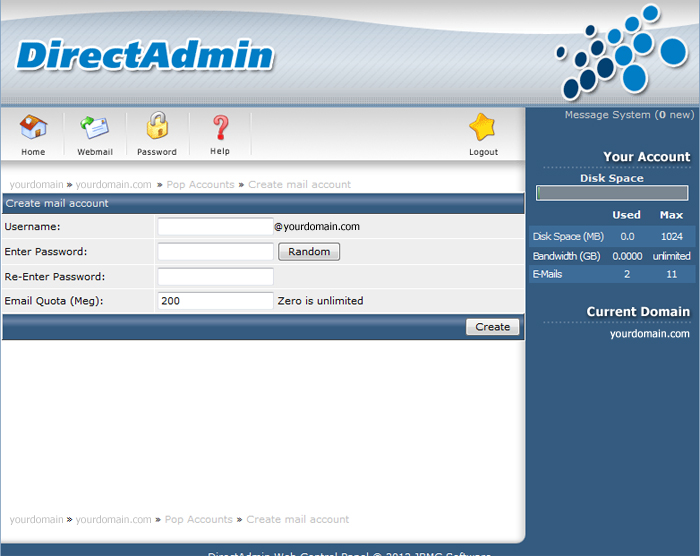Focus the Enter Password field
700x556 pixels.
coord(216,251)
